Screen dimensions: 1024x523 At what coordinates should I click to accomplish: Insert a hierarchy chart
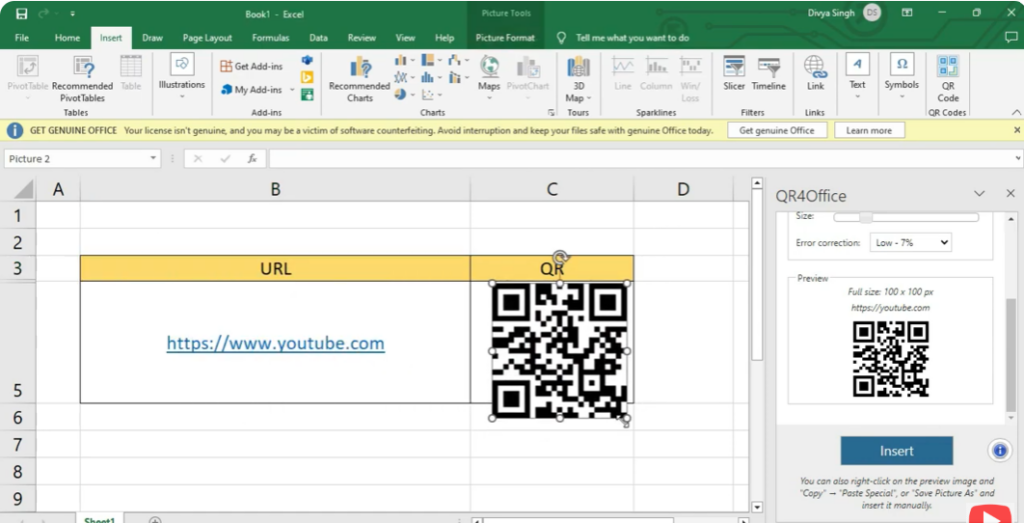click(x=431, y=61)
